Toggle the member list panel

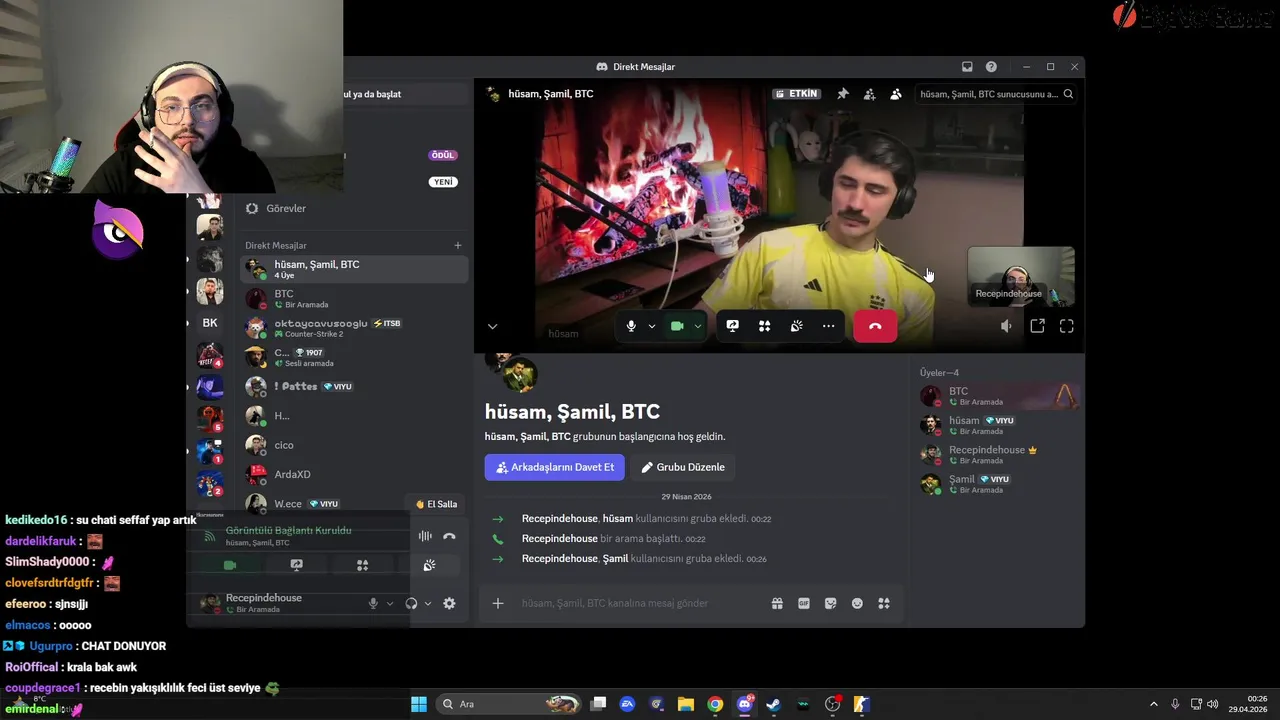pos(896,94)
